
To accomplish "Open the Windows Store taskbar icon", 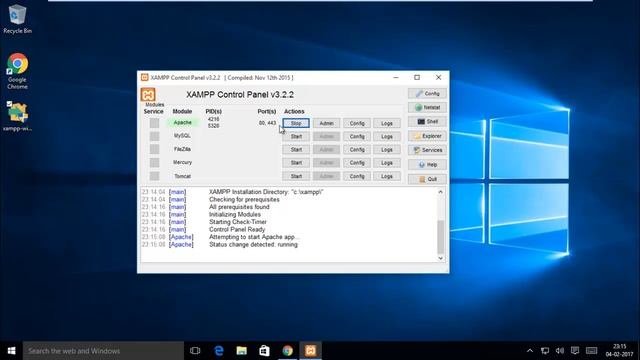I will point(264,351).
